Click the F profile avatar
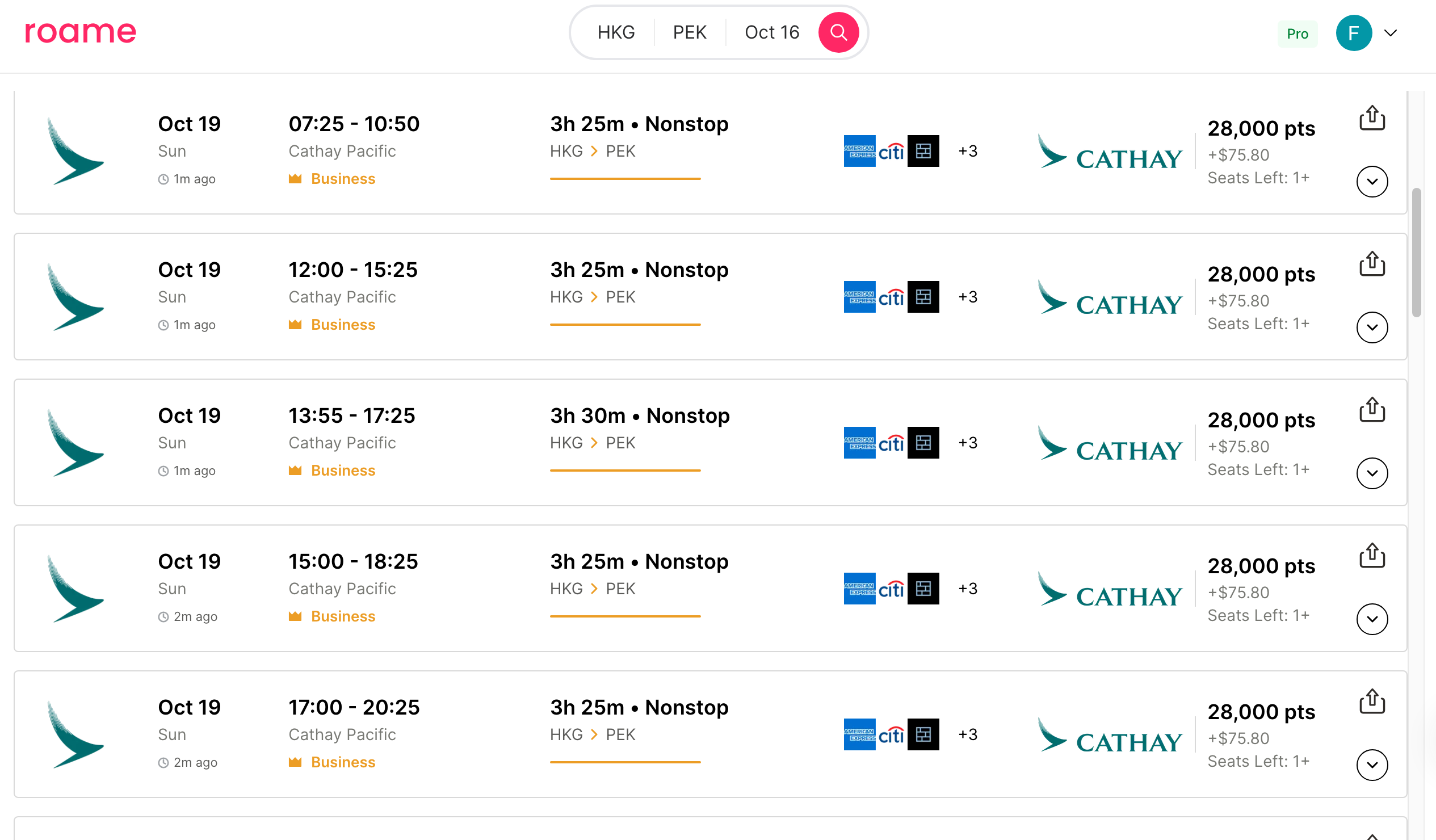The width and height of the screenshot is (1436, 840). [x=1353, y=33]
